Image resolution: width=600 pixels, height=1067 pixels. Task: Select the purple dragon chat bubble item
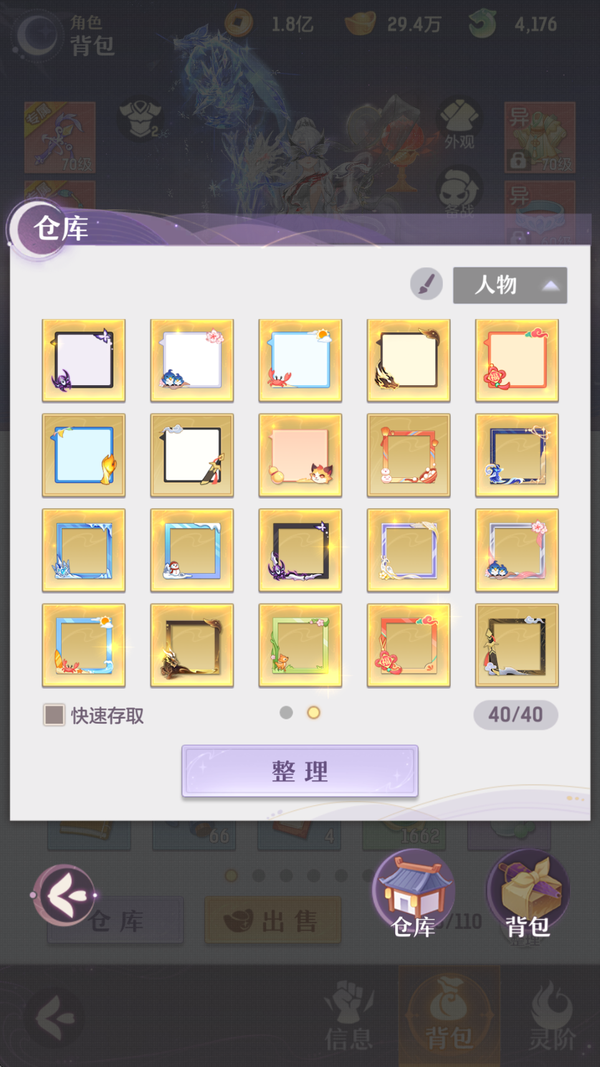click(84, 360)
